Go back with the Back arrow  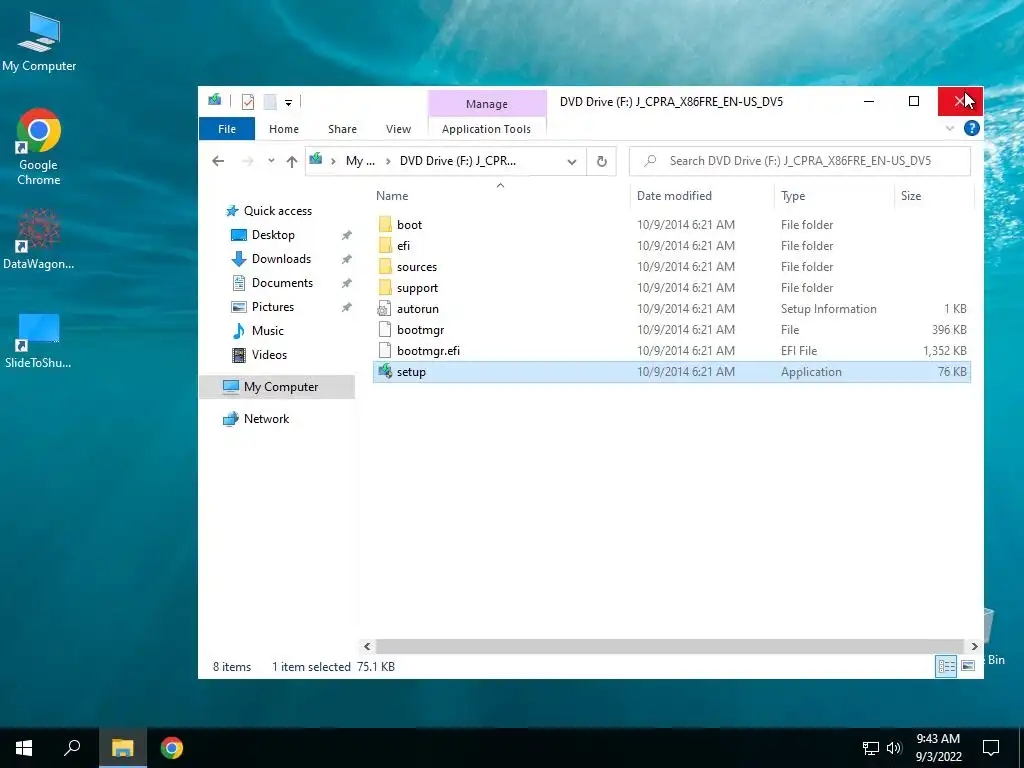pos(218,161)
